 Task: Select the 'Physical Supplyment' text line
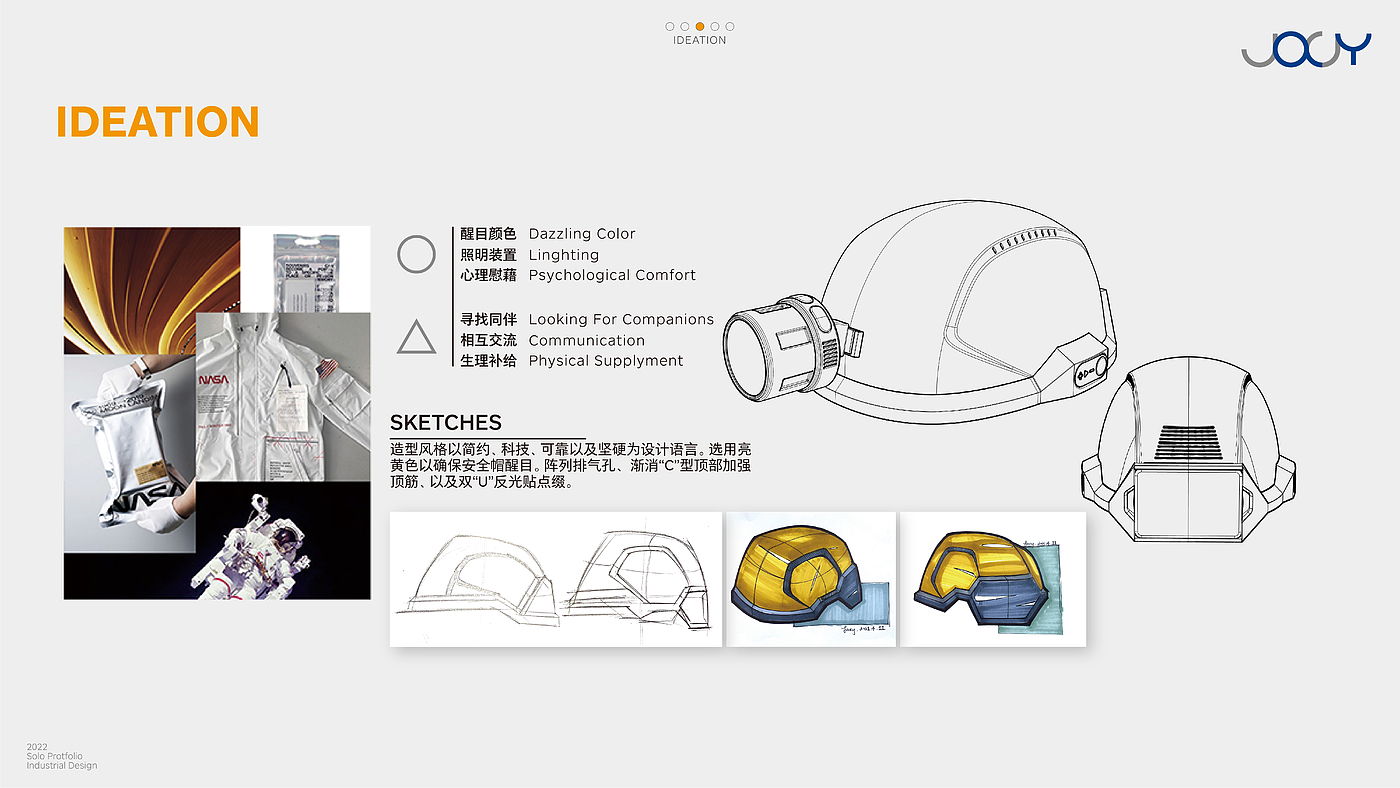click(x=606, y=361)
